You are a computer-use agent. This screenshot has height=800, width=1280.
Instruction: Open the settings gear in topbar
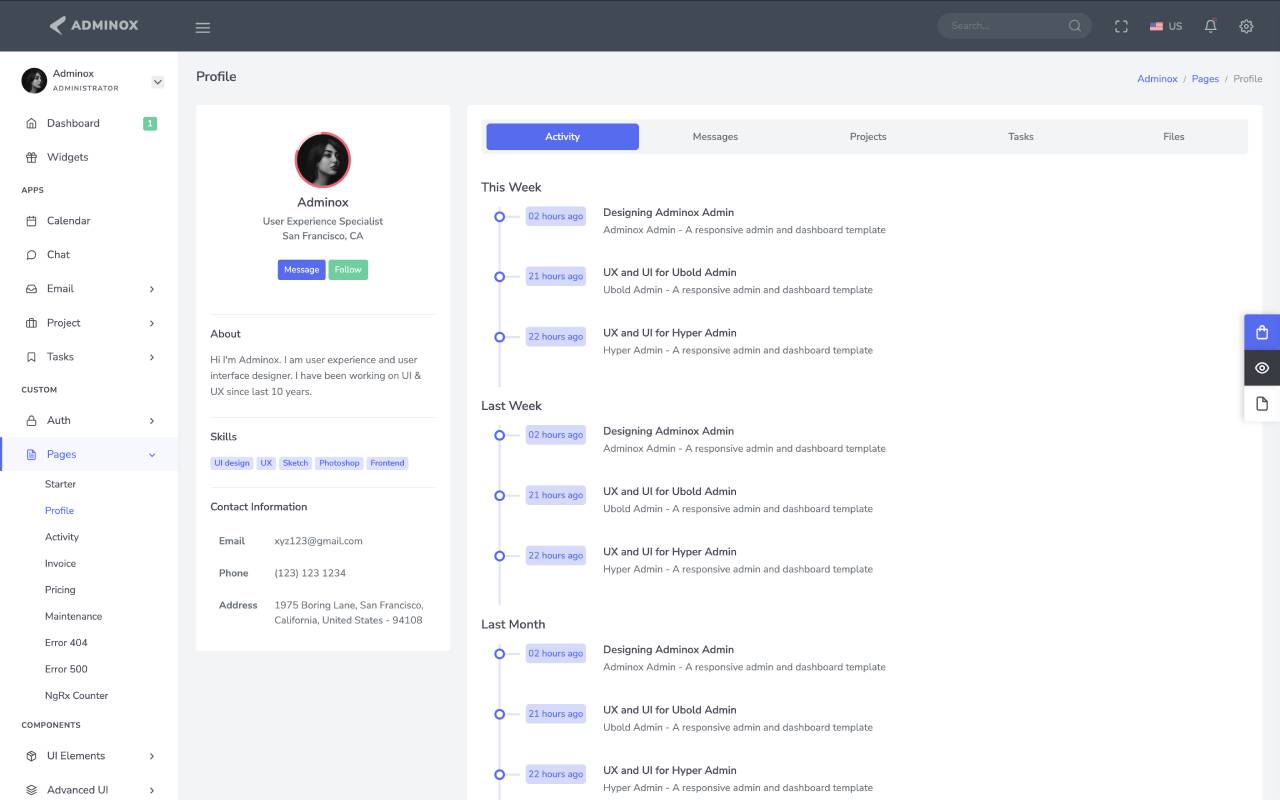click(1246, 26)
